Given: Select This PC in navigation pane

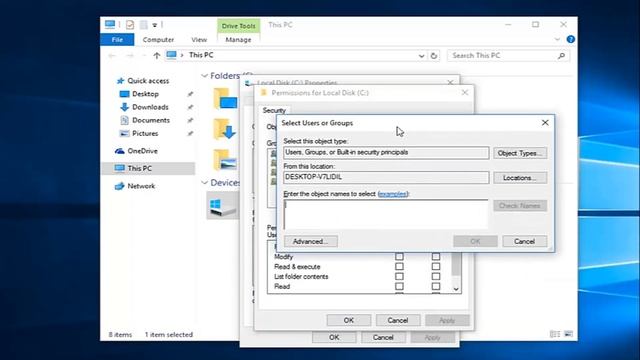Looking at the screenshot, I should pyautogui.click(x=148, y=168).
